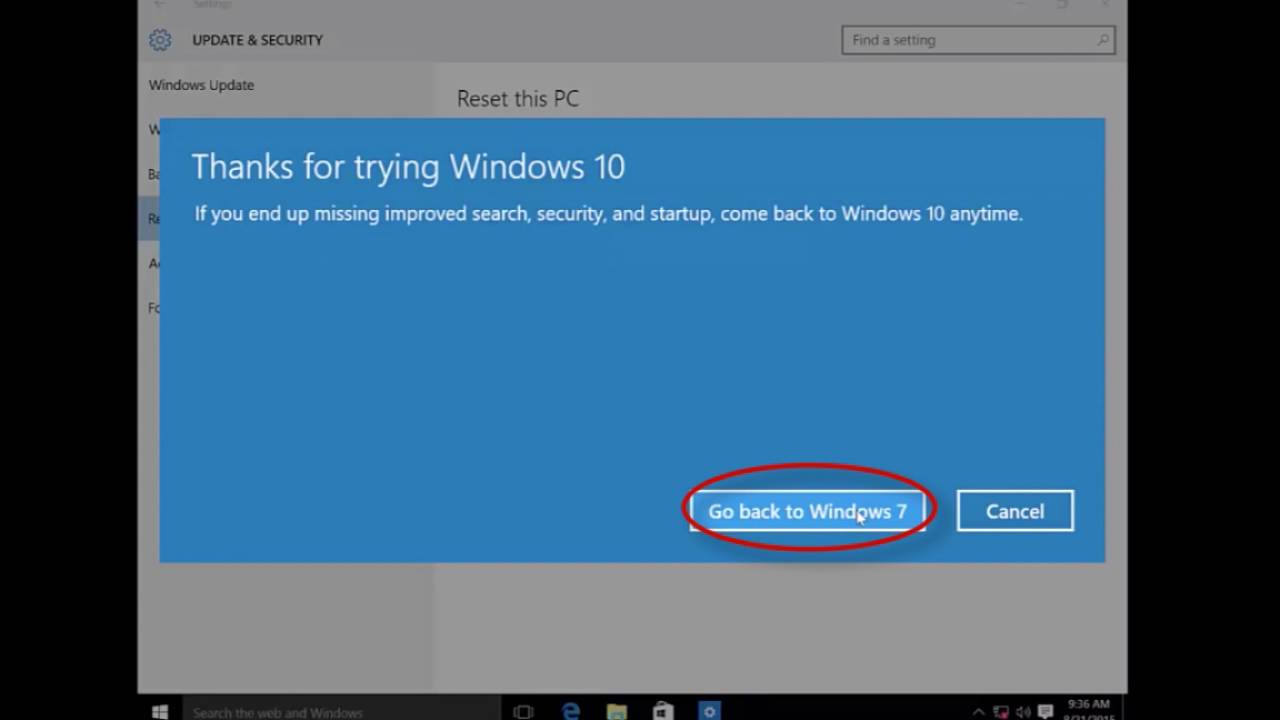Click the Go back to Windows 7 button
1280x720 pixels.
click(x=807, y=511)
